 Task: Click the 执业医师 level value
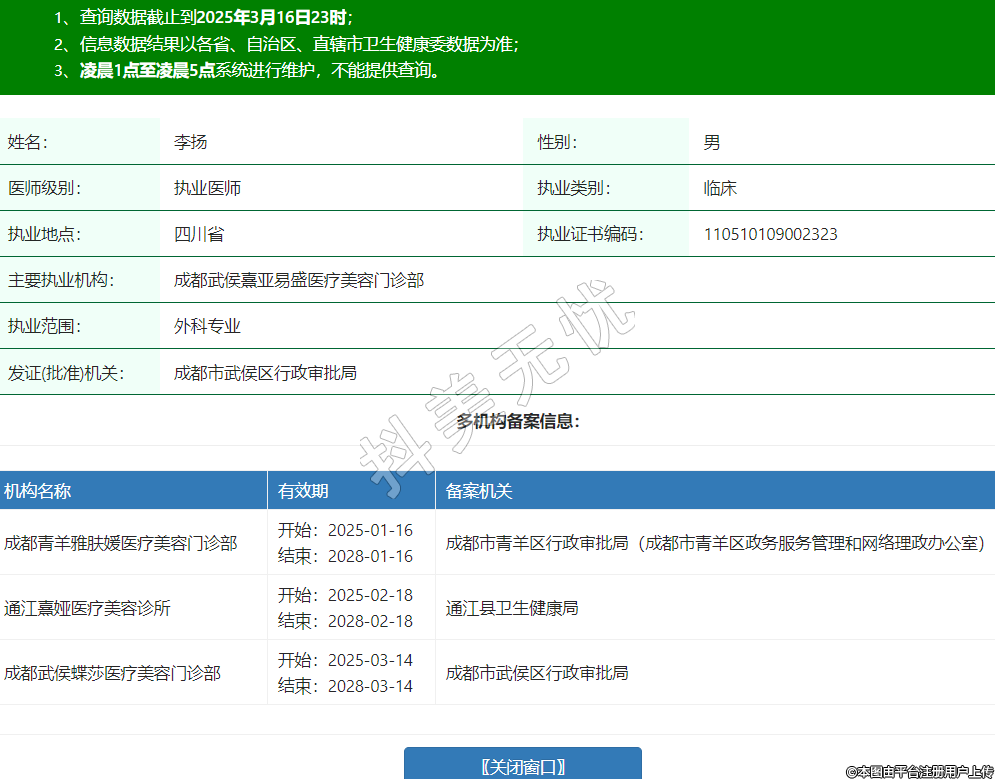click(x=207, y=189)
